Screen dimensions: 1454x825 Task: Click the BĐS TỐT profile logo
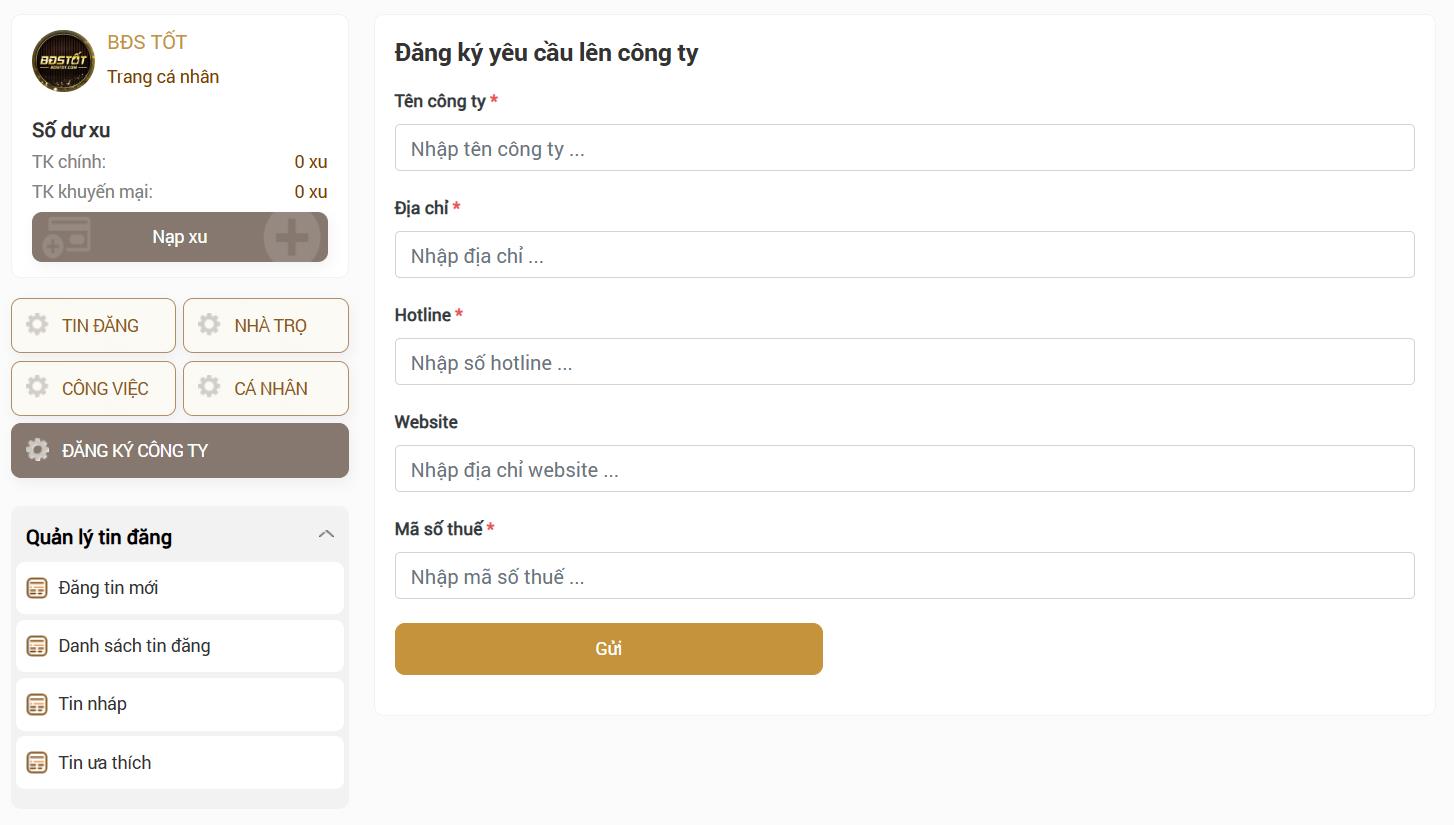point(62,60)
